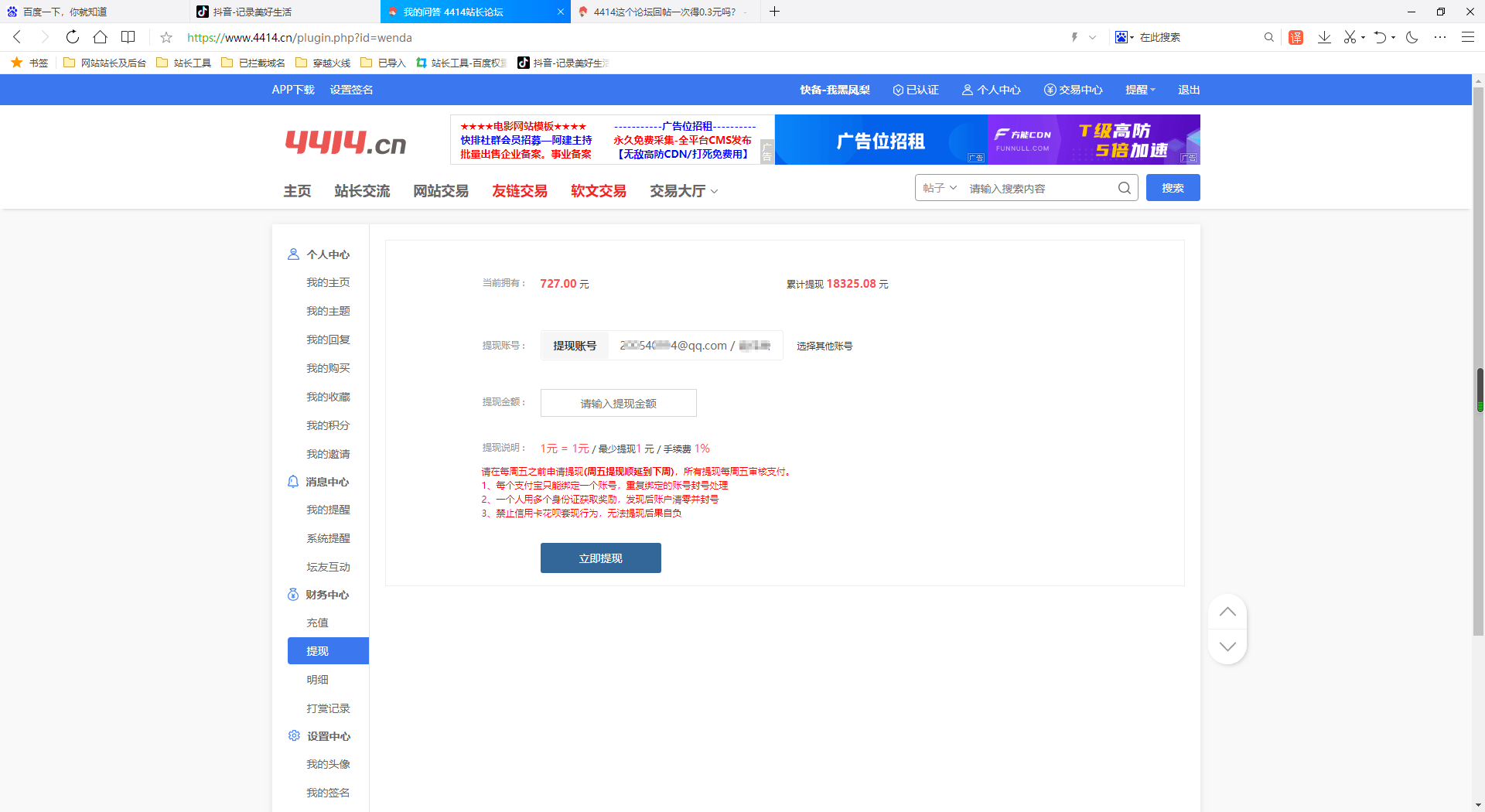Open 网站站长及后台 bookmarks folder

coord(104,63)
